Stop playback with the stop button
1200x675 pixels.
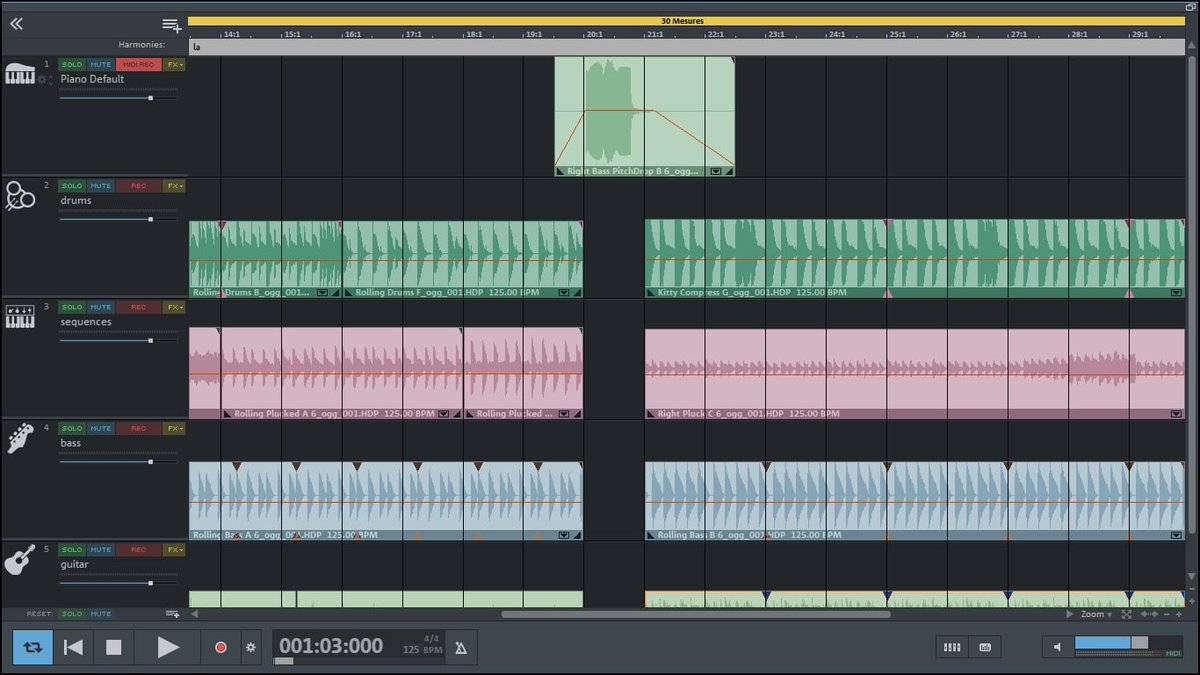(113, 647)
